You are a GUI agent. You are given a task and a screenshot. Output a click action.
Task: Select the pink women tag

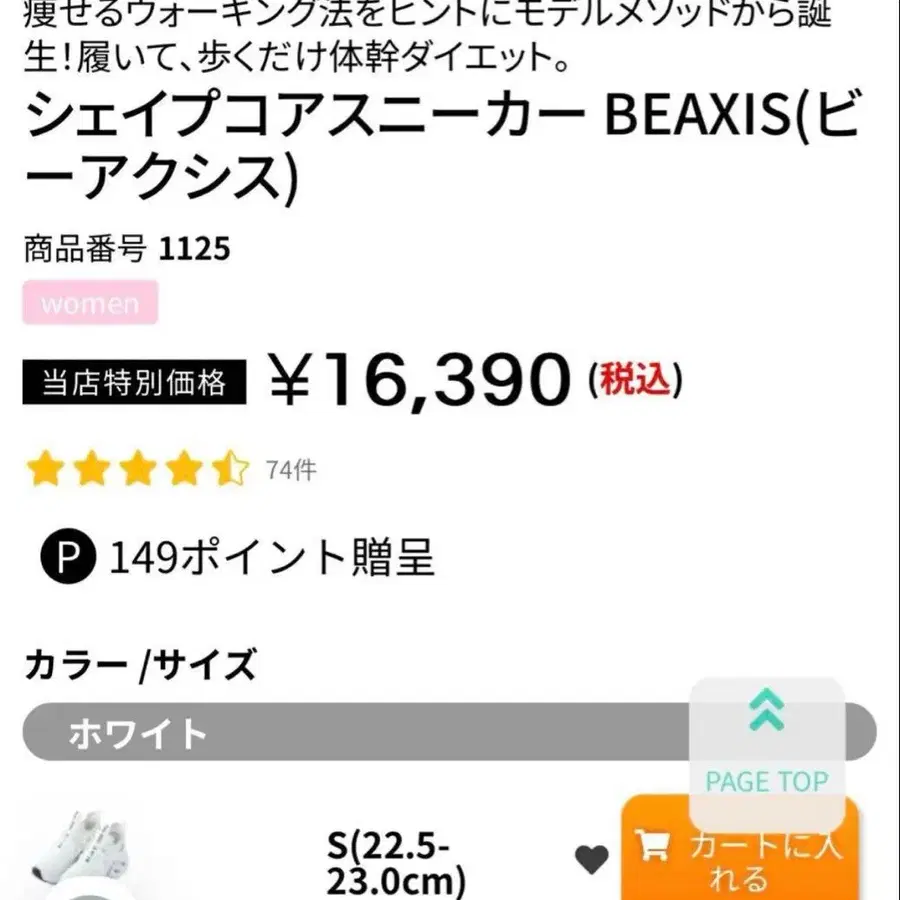[90, 303]
